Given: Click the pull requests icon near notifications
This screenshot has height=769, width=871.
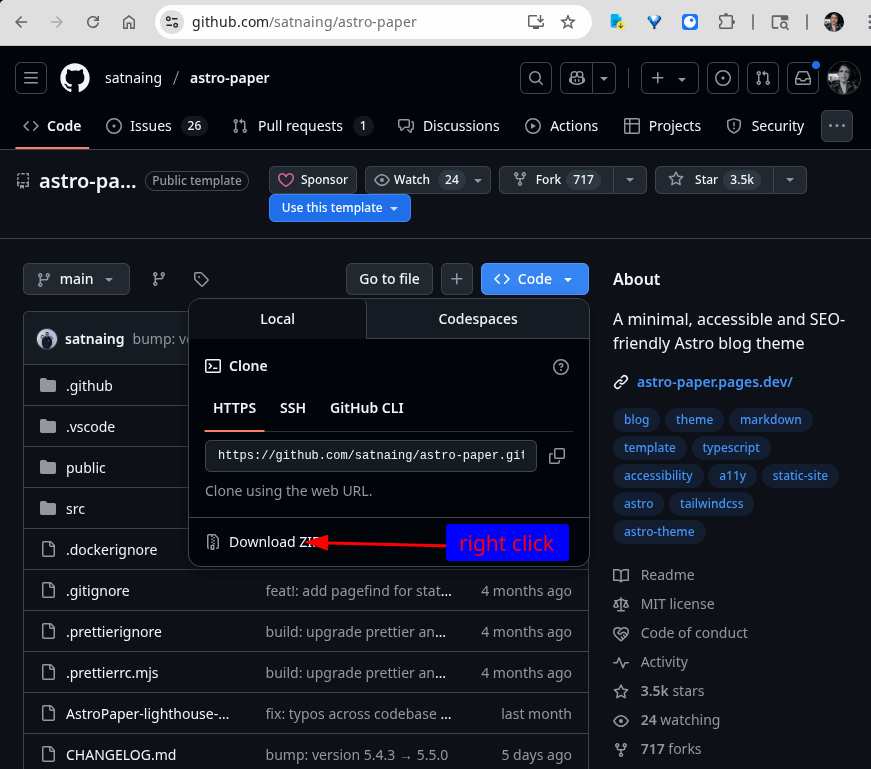Looking at the screenshot, I should (x=763, y=77).
